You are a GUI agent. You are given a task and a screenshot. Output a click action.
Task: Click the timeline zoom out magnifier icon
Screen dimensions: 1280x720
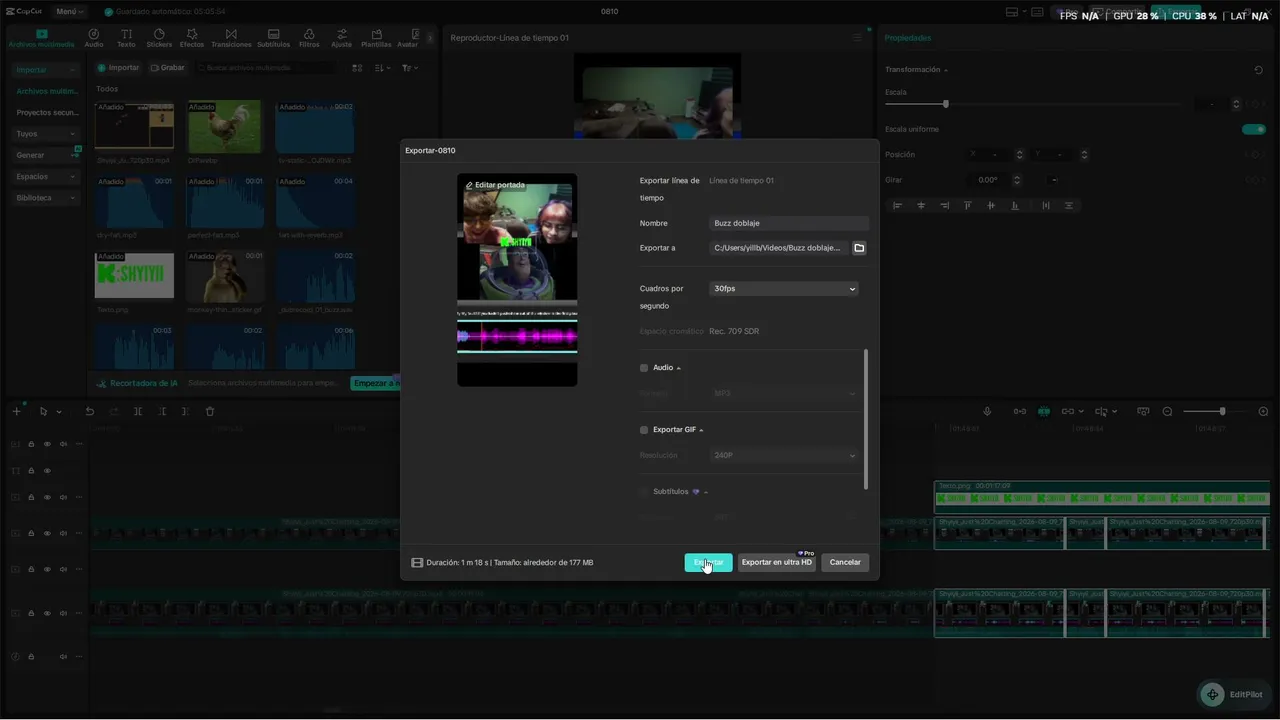(1167, 411)
